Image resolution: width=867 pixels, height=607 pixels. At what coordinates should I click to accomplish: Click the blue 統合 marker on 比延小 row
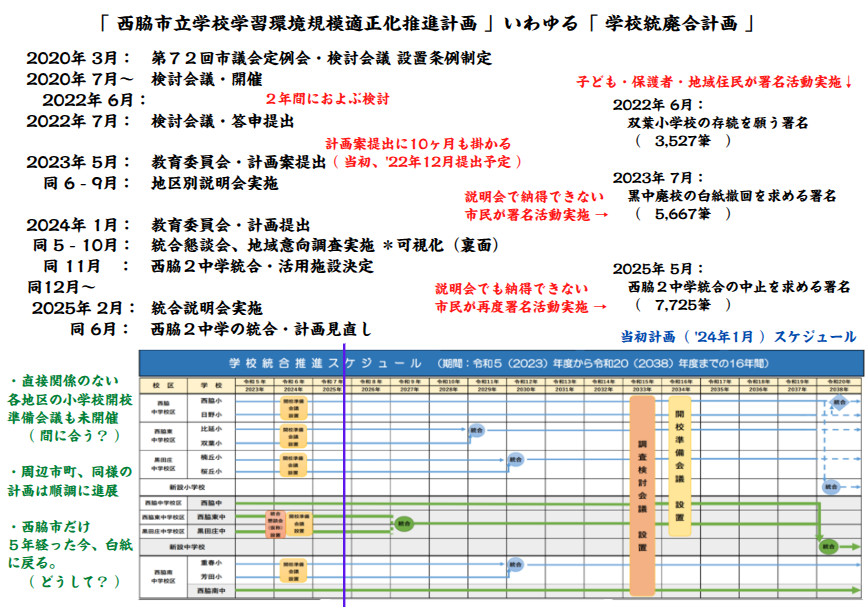477,431
